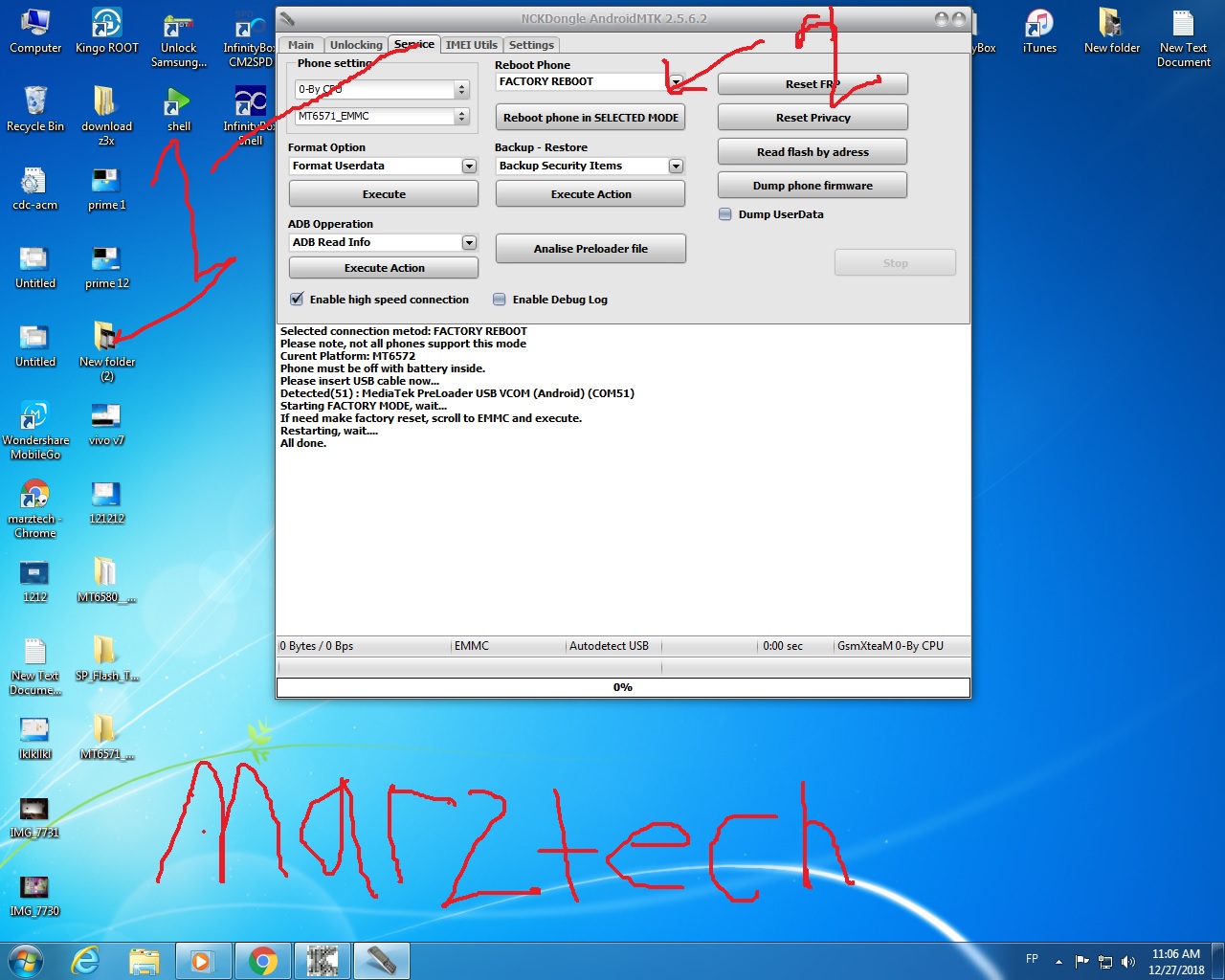The image size is (1225, 980).
Task: Open NCKDongle taskbar application icon
Action: [381, 960]
